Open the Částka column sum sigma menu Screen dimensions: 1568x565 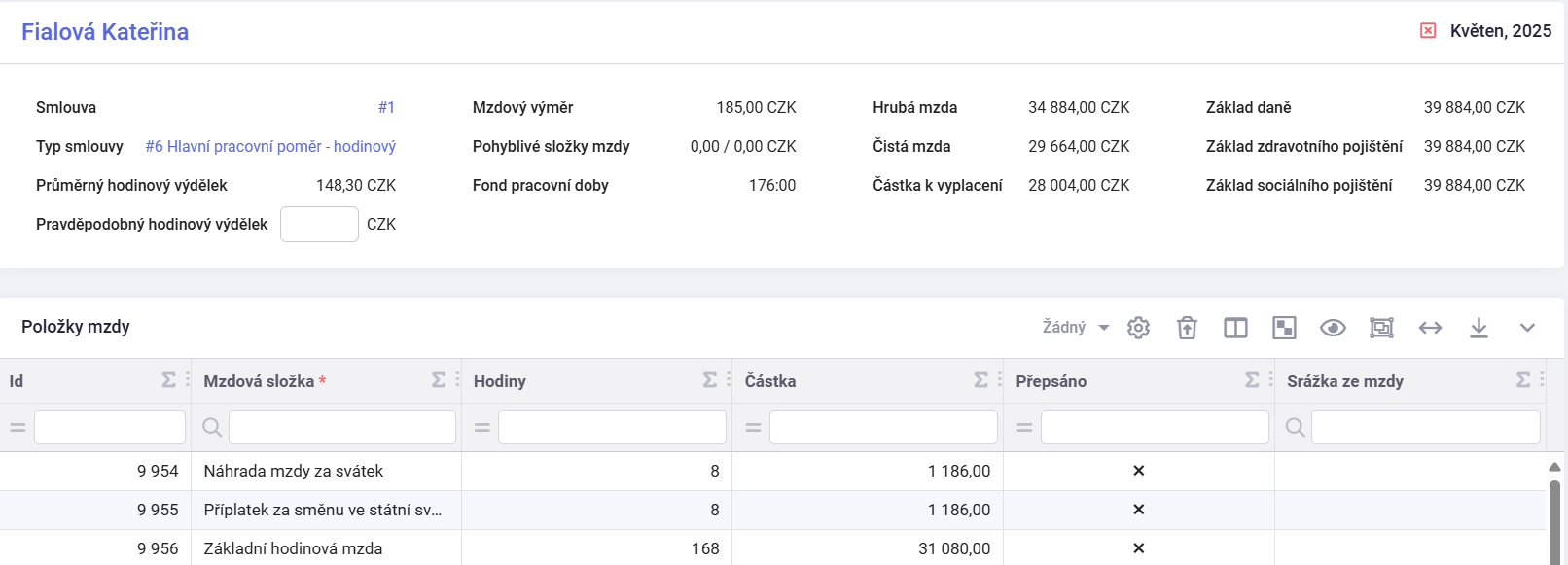click(980, 380)
